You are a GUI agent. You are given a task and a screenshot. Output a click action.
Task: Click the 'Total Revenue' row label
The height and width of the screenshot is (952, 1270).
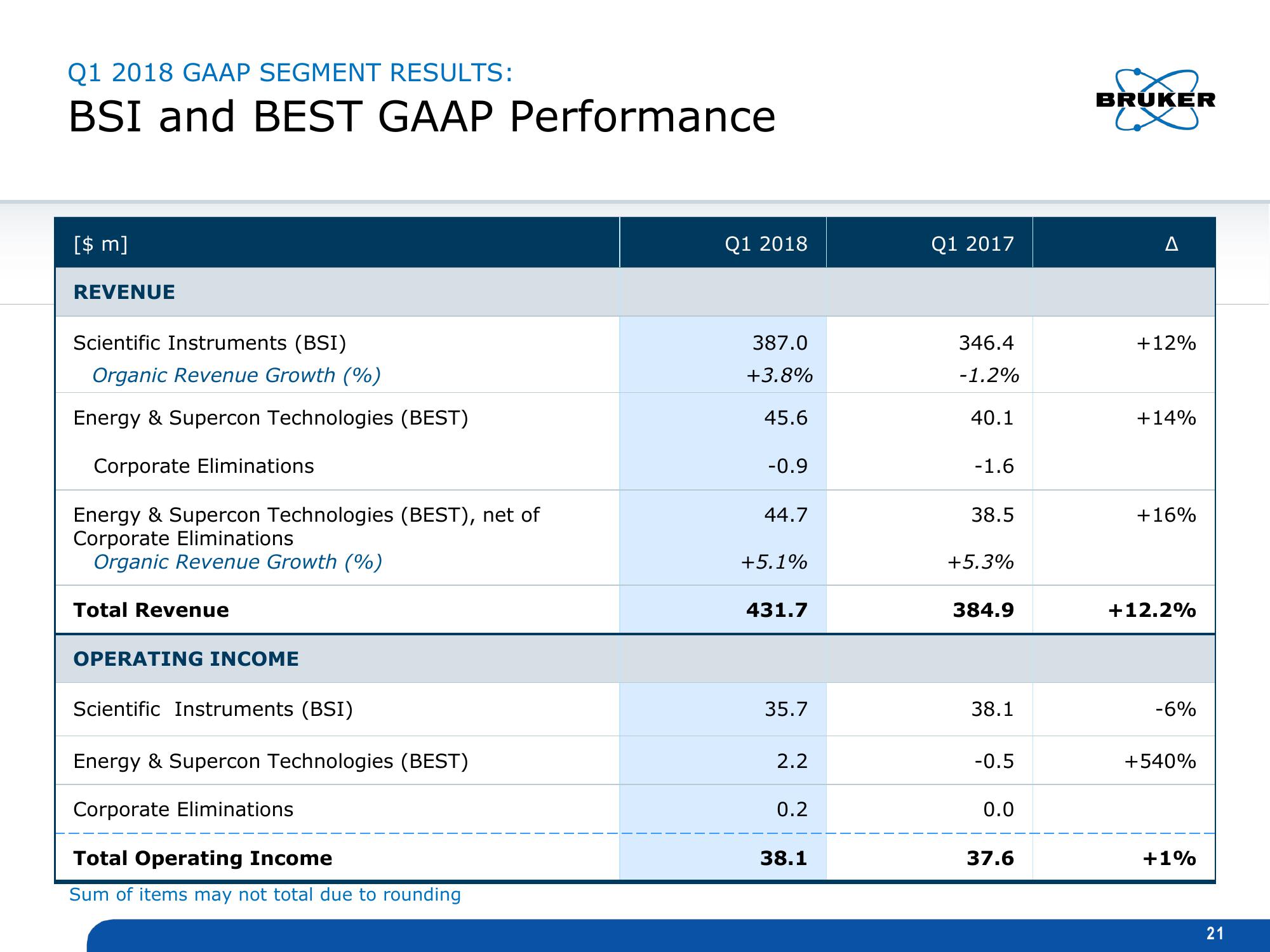point(151,610)
